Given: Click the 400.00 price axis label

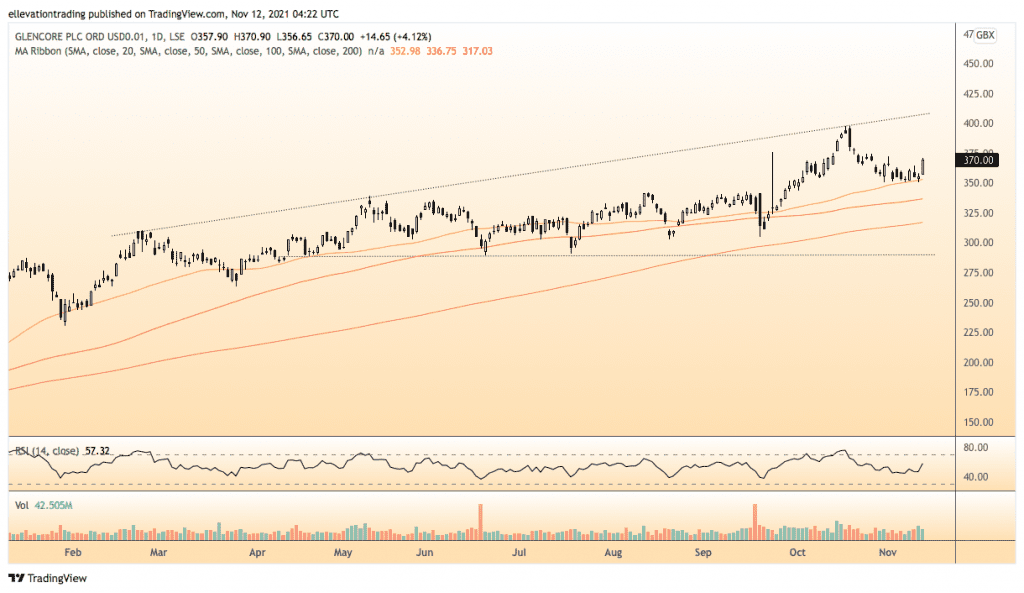Looking at the screenshot, I should [x=978, y=123].
